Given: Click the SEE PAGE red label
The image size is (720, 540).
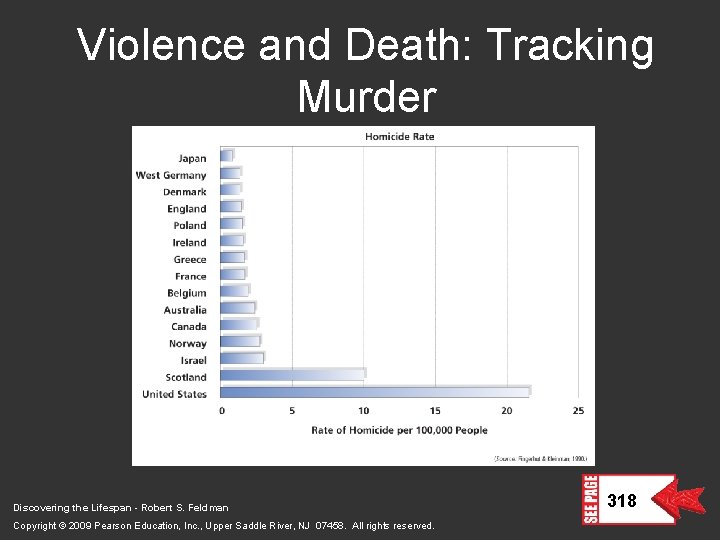Looking at the screenshot, I should pyautogui.click(x=591, y=499).
